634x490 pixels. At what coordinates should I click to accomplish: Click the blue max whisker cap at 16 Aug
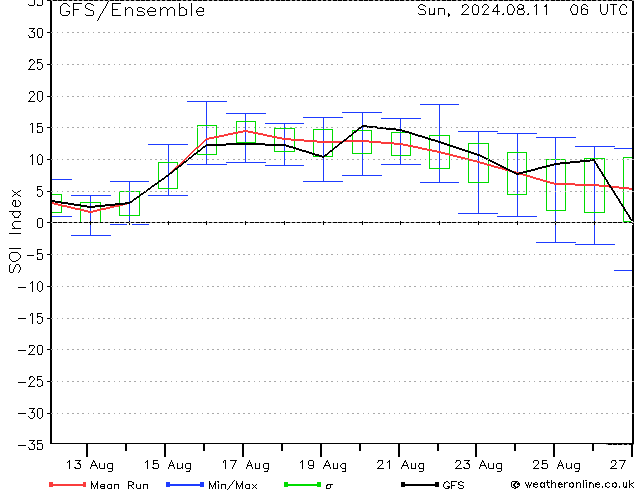point(207,101)
